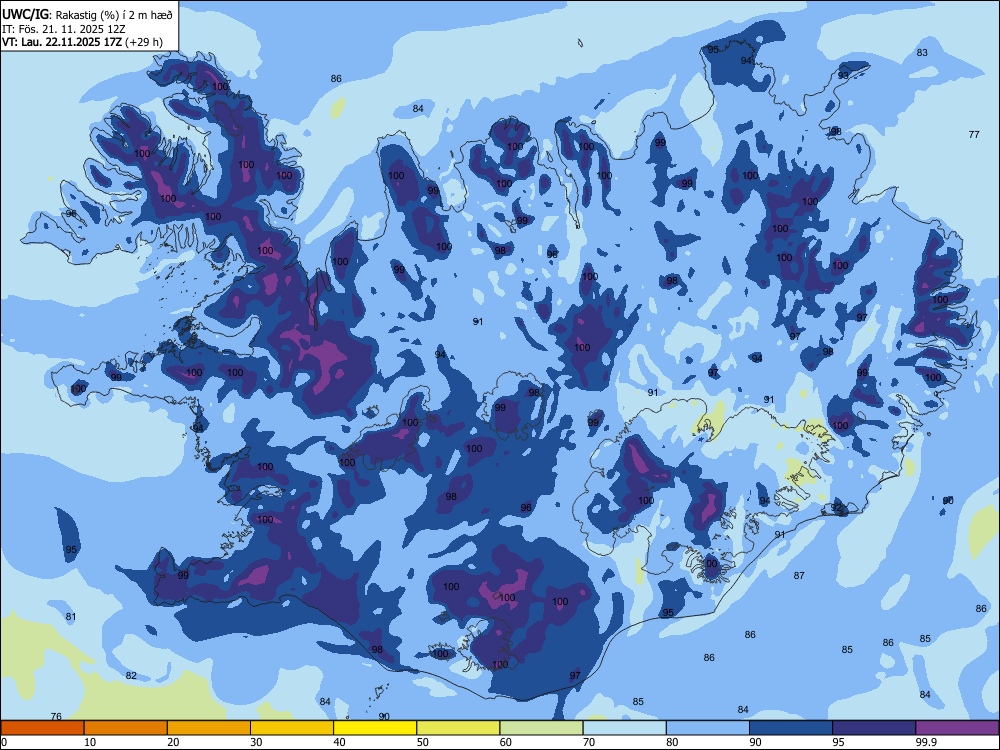Viewport: 1000px width, 750px height.
Task: Click the legend tick label '10'
Action: pyautogui.click(x=90, y=742)
